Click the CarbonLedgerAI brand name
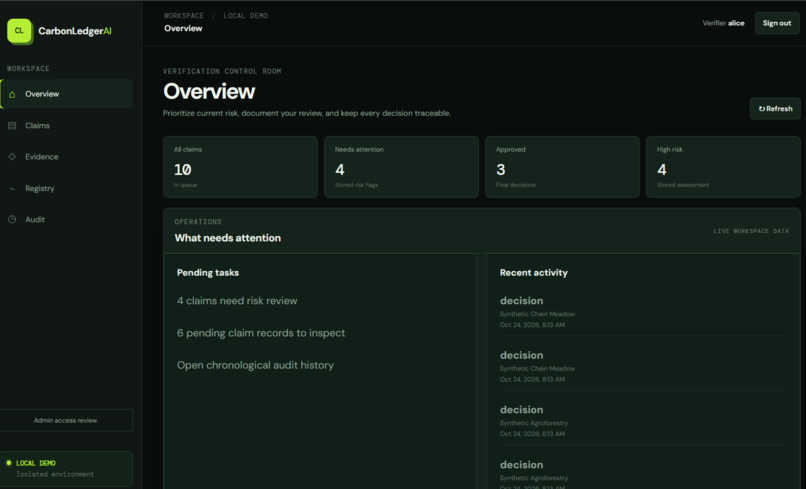The width and height of the screenshot is (806, 489). 75,31
